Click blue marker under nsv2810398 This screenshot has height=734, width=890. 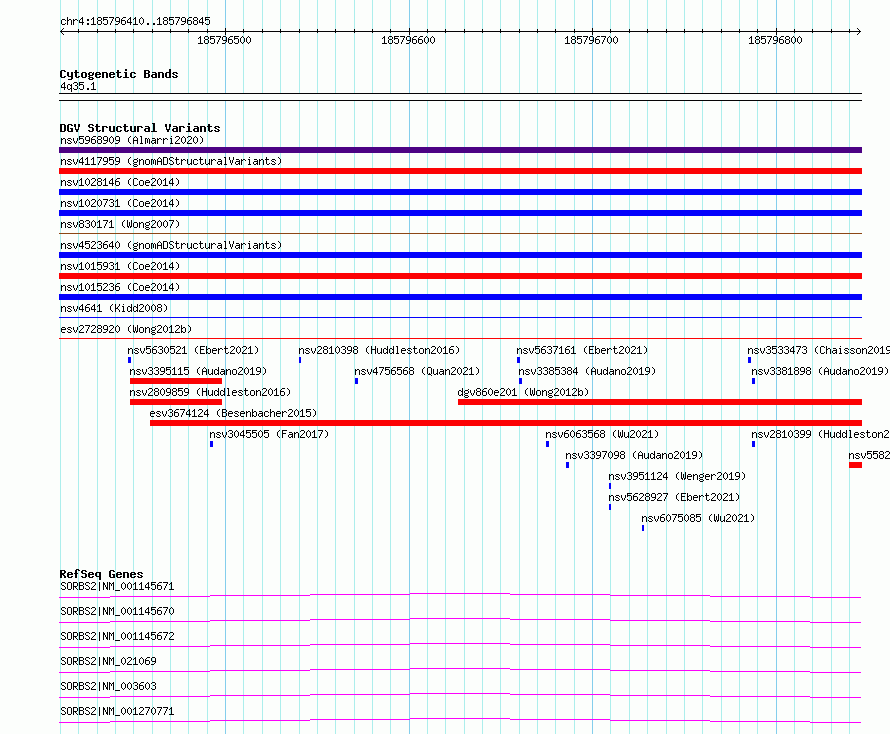[x=300, y=360]
